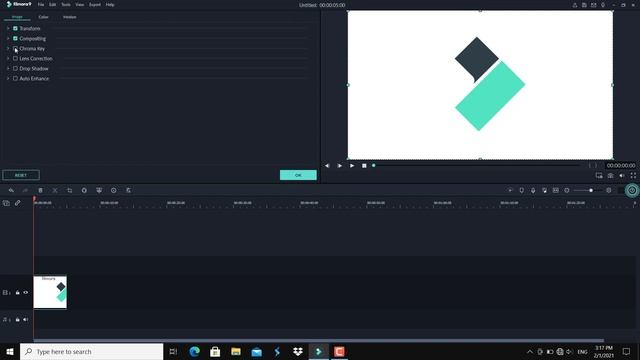Viewport: 640px width, 360px height.
Task: Click the scissors split icon
Action: [x=55, y=191]
